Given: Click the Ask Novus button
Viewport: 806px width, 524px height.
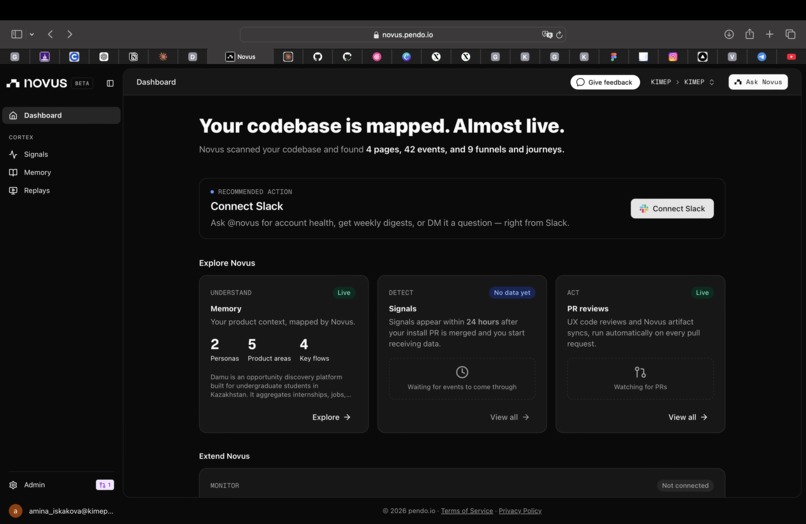Looking at the screenshot, I should tap(758, 82).
